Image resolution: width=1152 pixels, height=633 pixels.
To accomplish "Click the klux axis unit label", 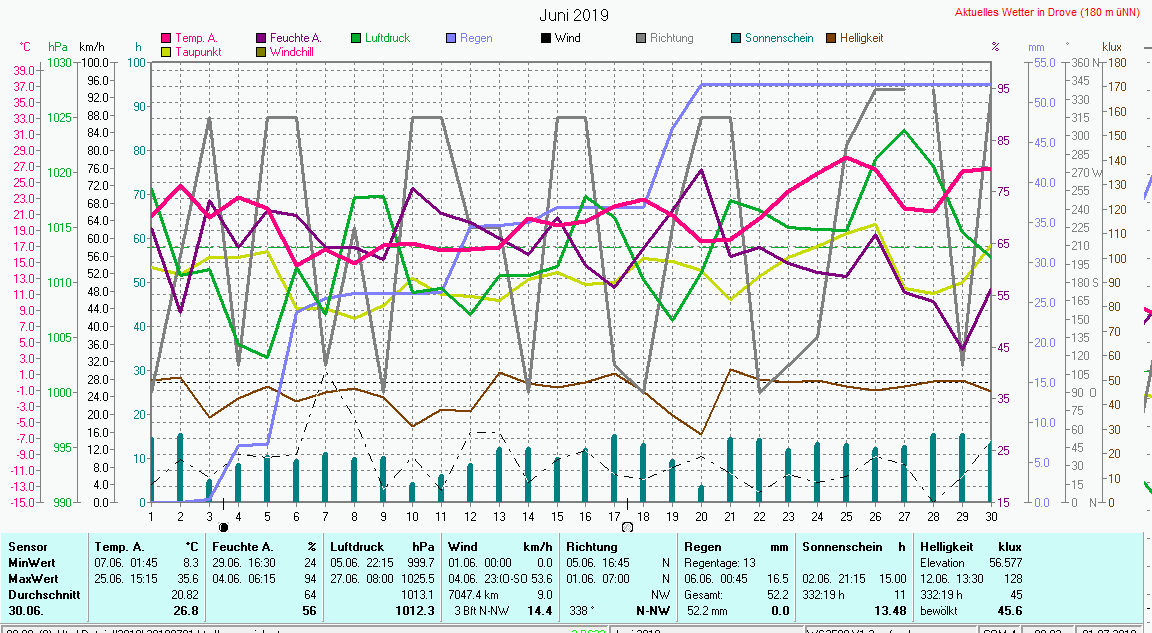I will [1111, 47].
